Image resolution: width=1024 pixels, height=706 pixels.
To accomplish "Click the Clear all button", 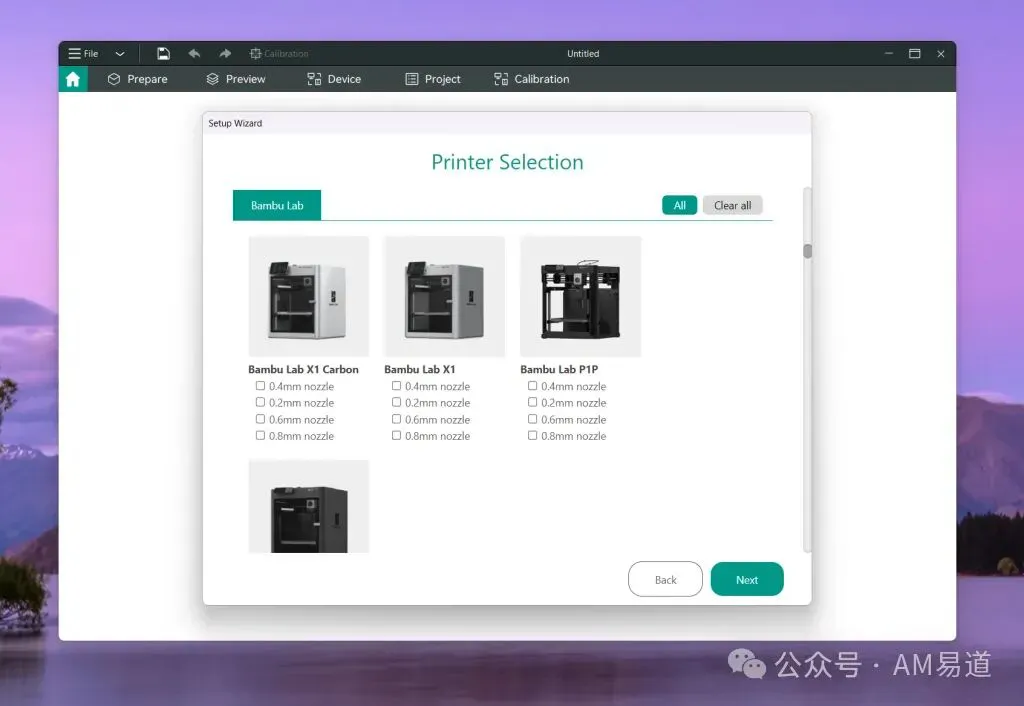I will pos(732,205).
